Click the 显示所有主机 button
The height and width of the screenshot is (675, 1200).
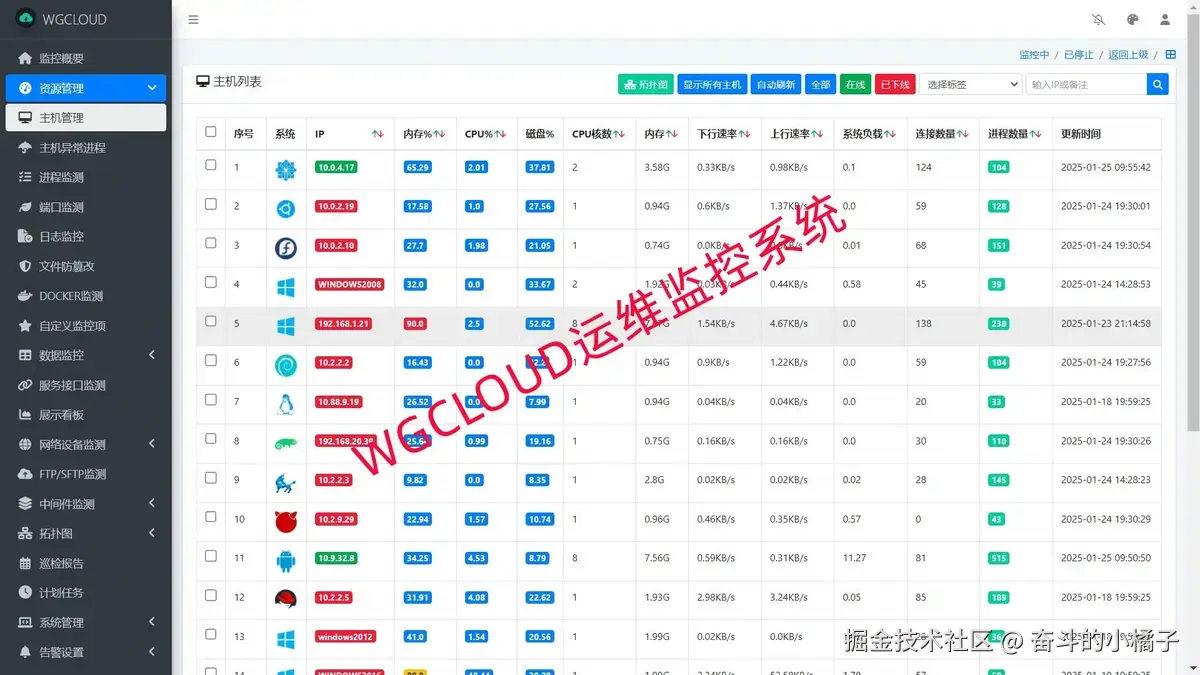(x=712, y=85)
